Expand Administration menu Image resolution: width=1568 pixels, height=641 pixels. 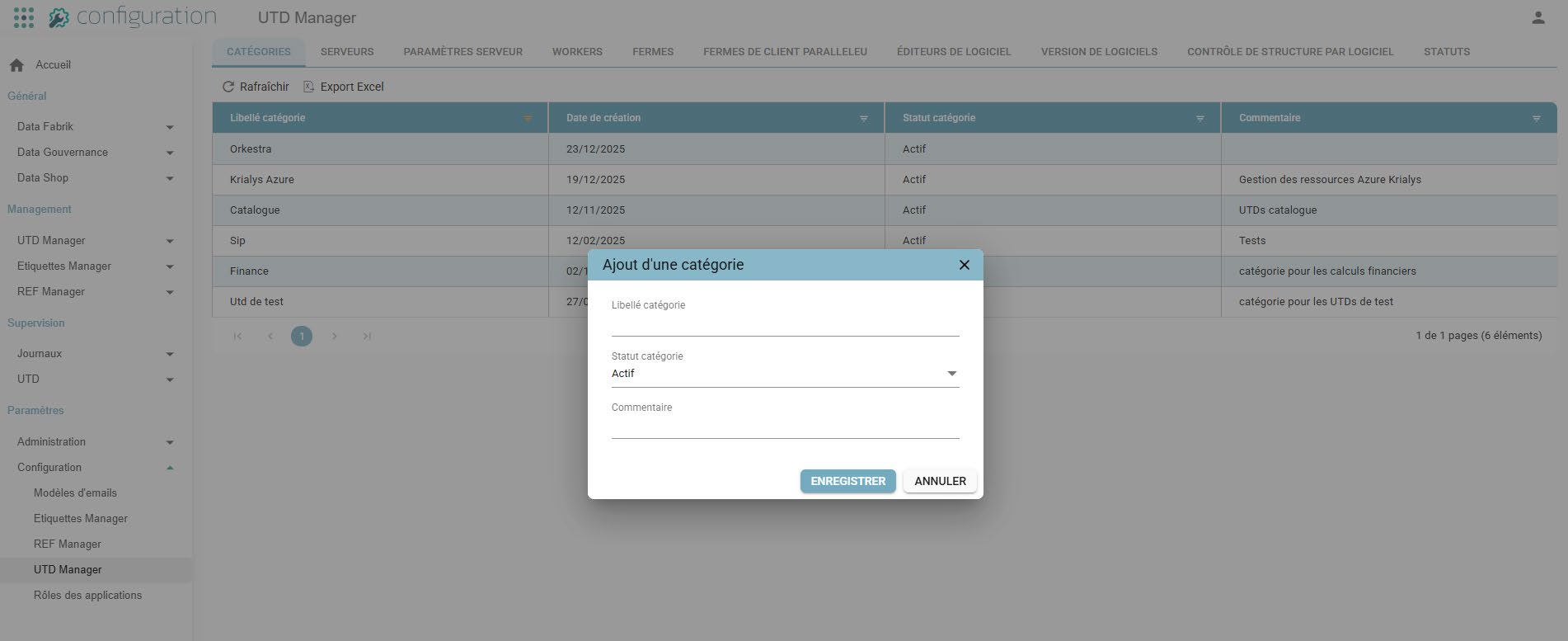click(x=170, y=442)
